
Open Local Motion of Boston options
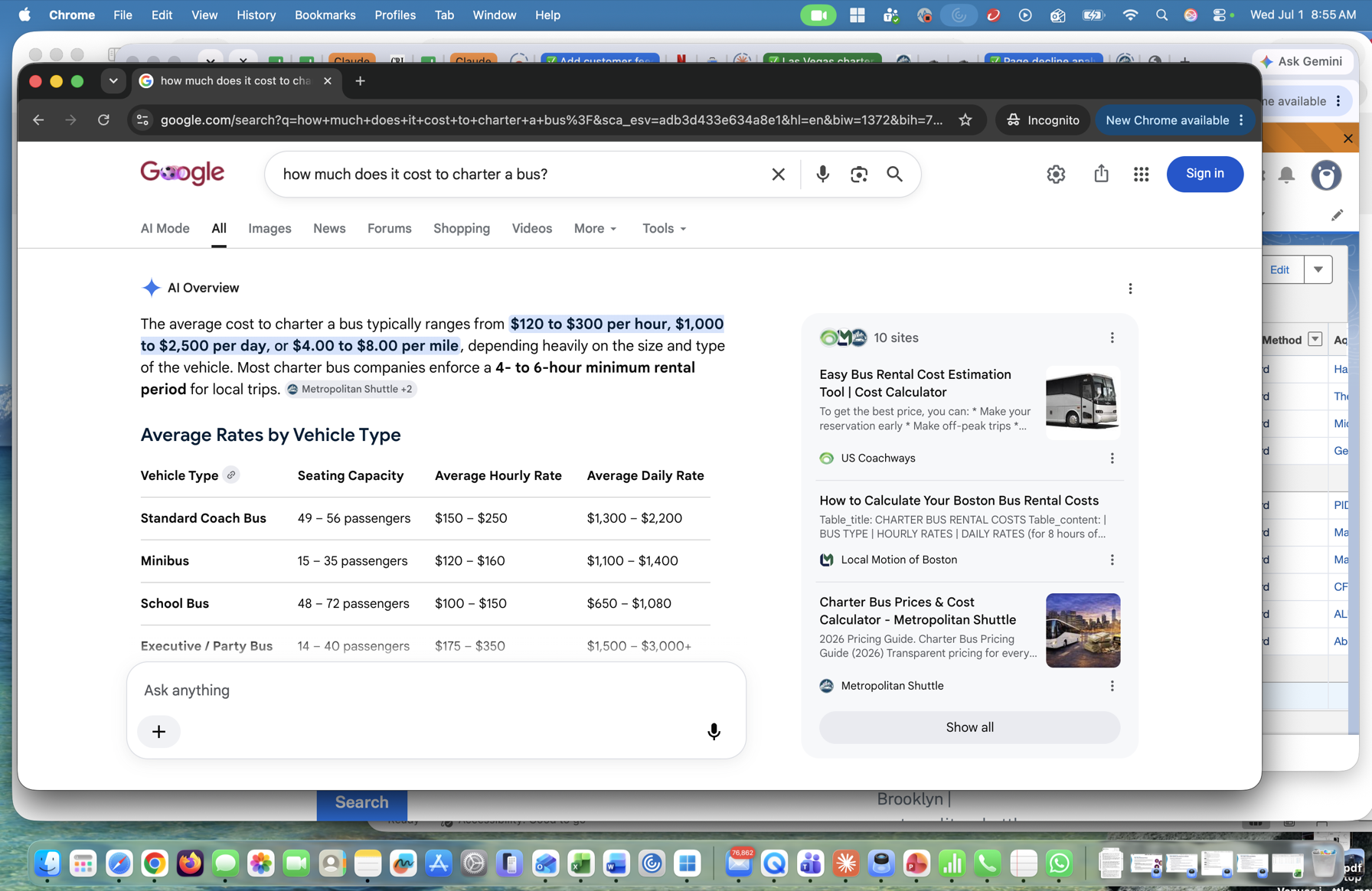point(1112,560)
